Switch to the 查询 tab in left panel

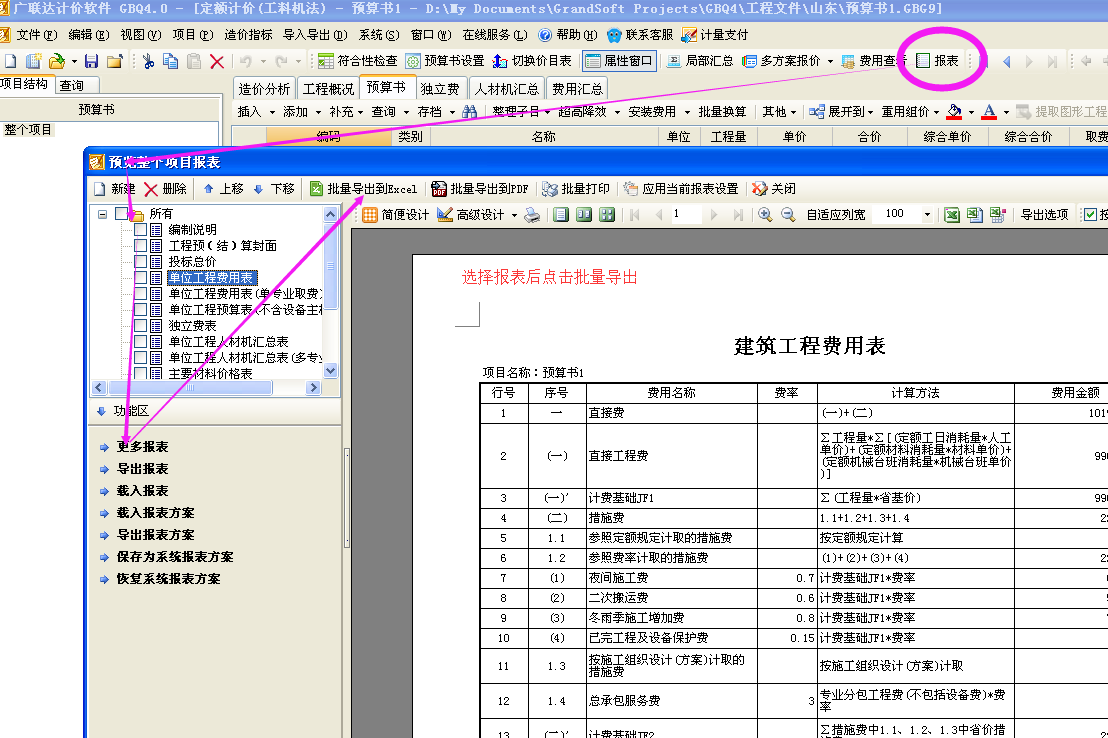[71, 86]
